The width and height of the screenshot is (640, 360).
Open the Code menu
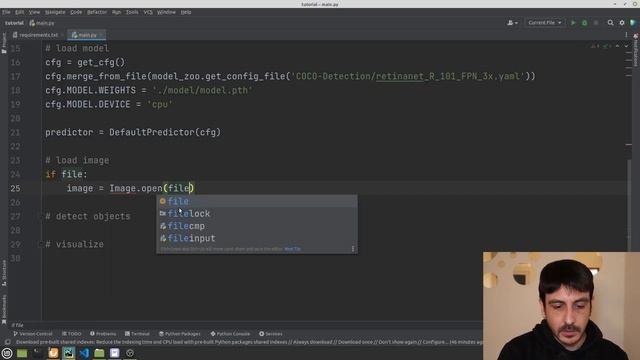[x=76, y=12]
